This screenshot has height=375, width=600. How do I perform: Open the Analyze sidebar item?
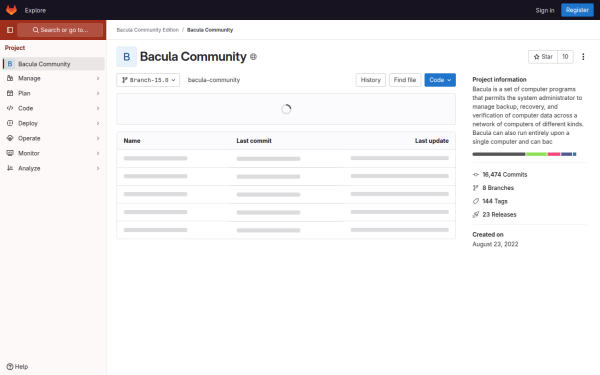click(x=54, y=168)
